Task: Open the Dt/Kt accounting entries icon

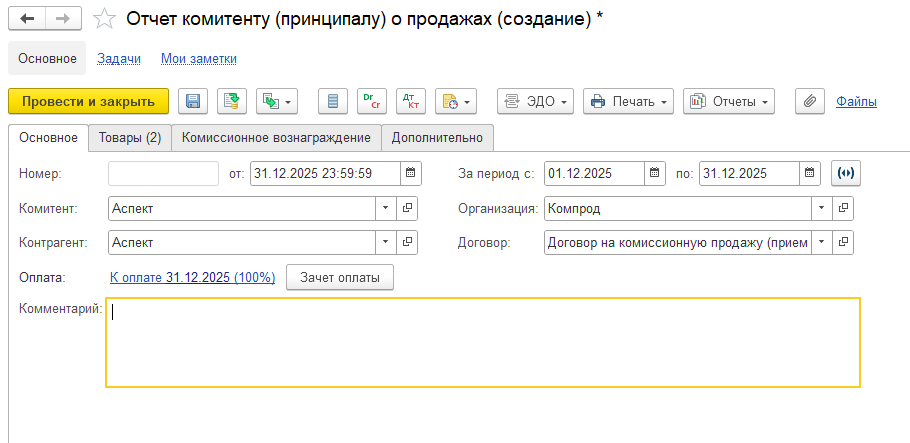Action: [410, 101]
